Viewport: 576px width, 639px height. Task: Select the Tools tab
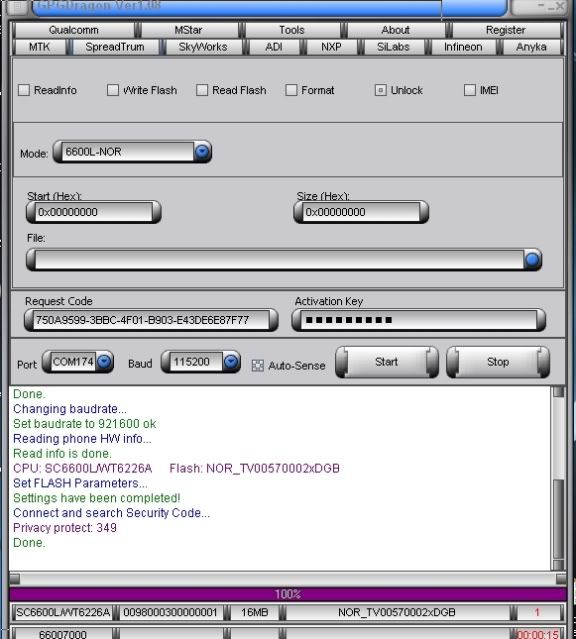point(292,30)
